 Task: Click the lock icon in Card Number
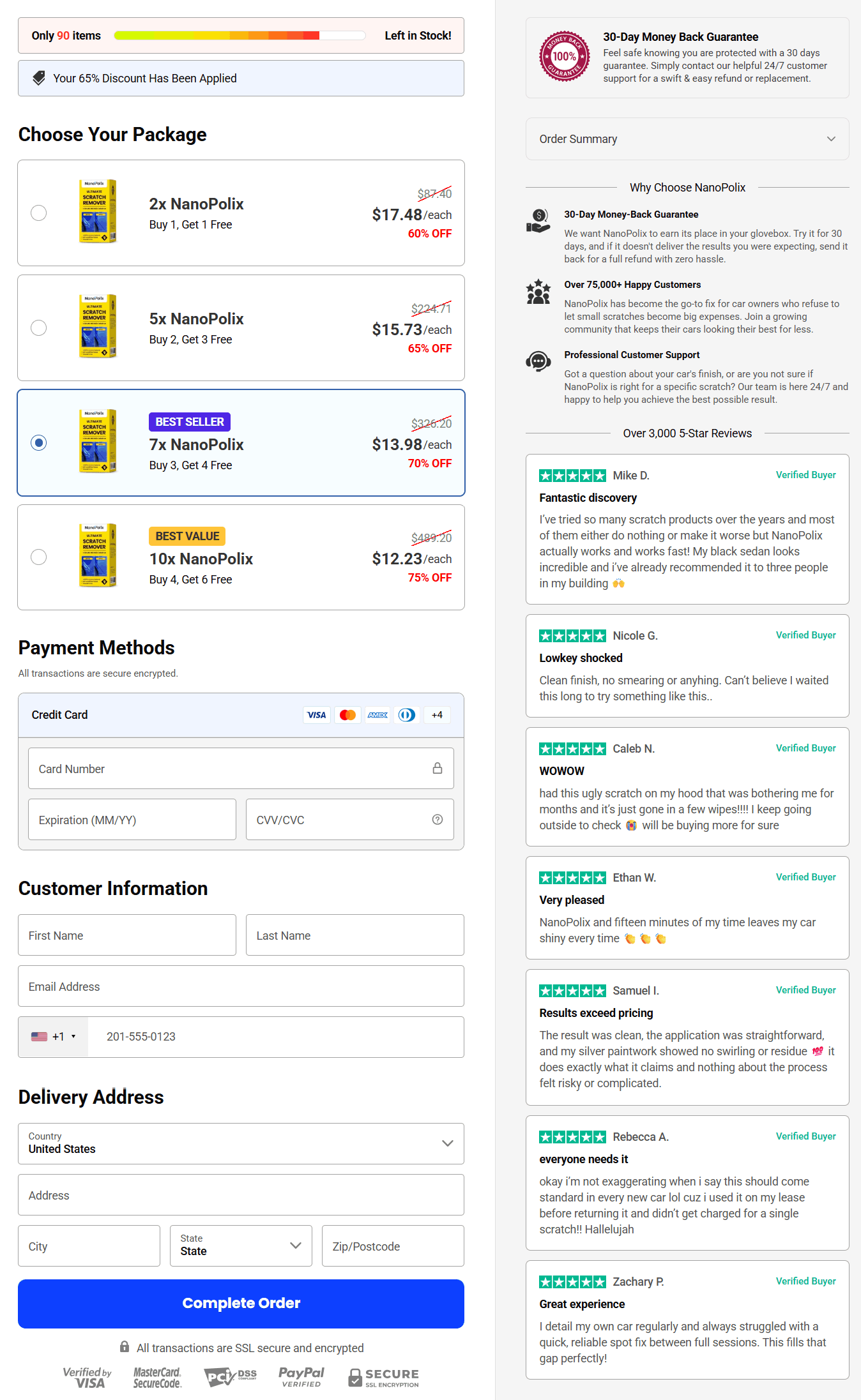pyautogui.click(x=438, y=768)
